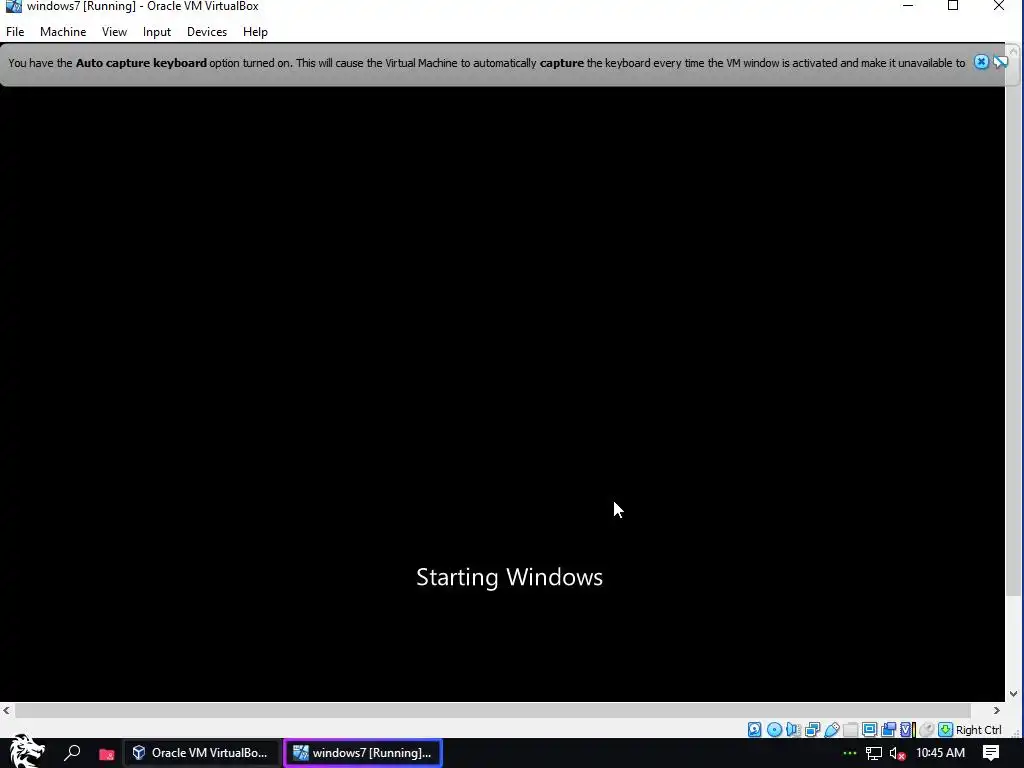Open the View menu
Viewport: 1024px width, 768px height.
point(114,31)
